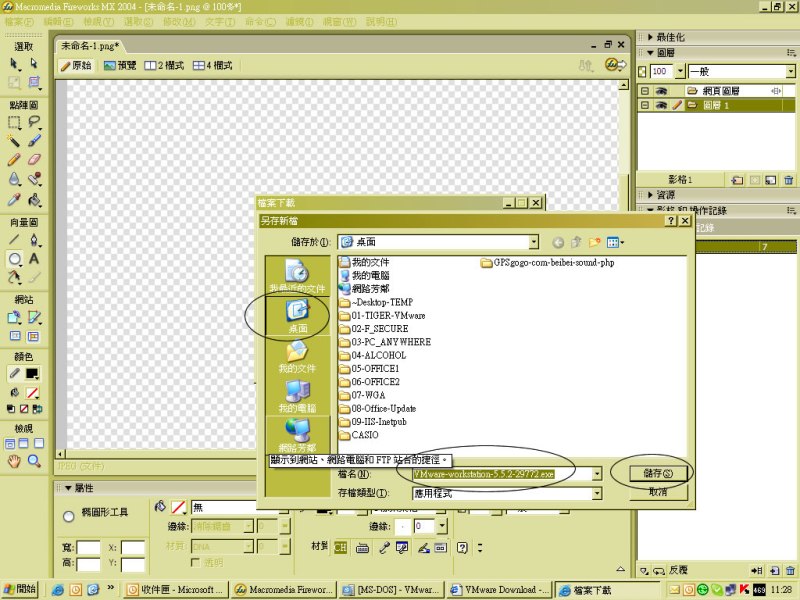Switch to full screen mode
This screenshot has width=800, height=600.
(39, 443)
